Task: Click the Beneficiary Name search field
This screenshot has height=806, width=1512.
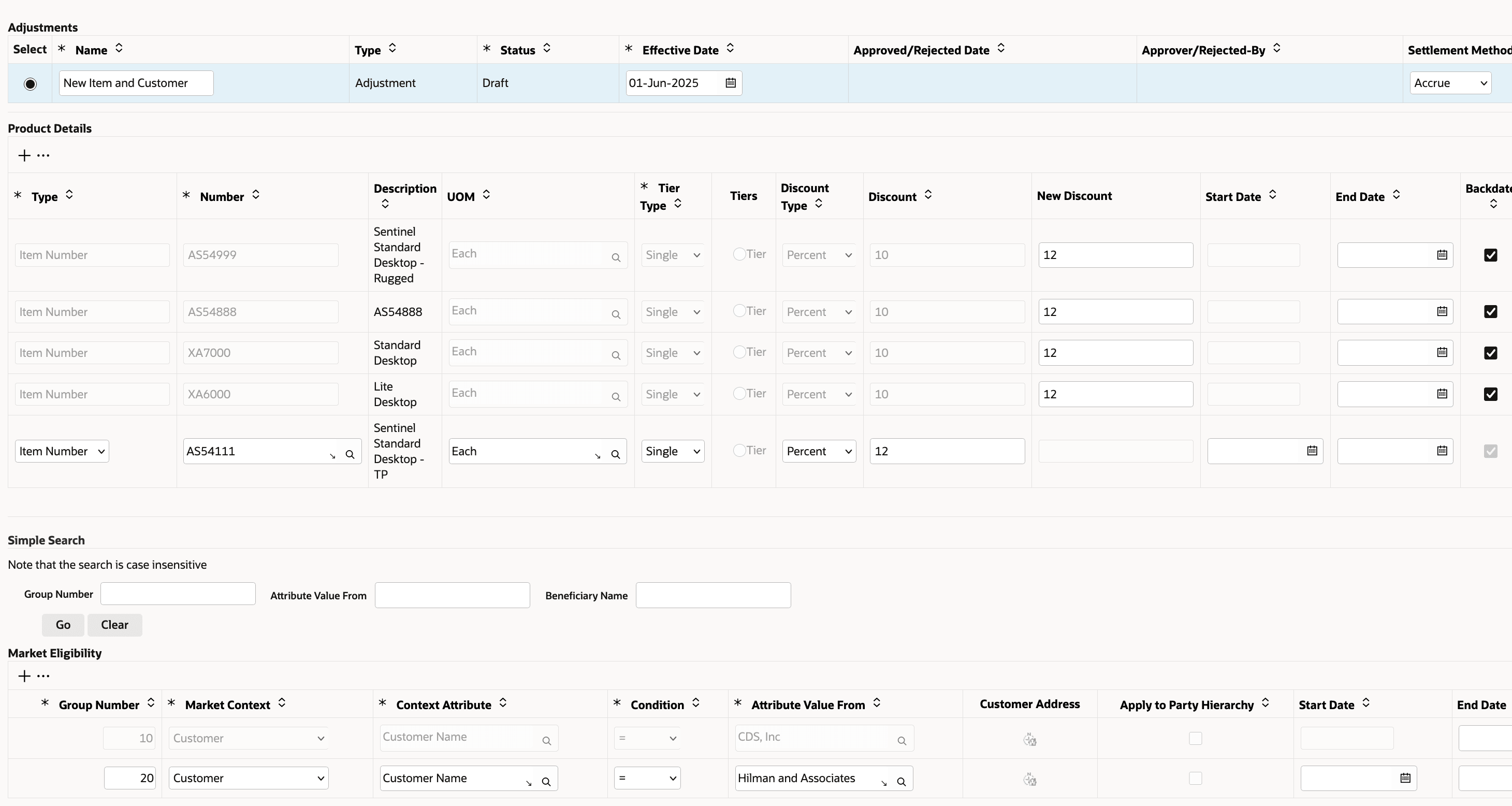Action: pyautogui.click(x=713, y=595)
